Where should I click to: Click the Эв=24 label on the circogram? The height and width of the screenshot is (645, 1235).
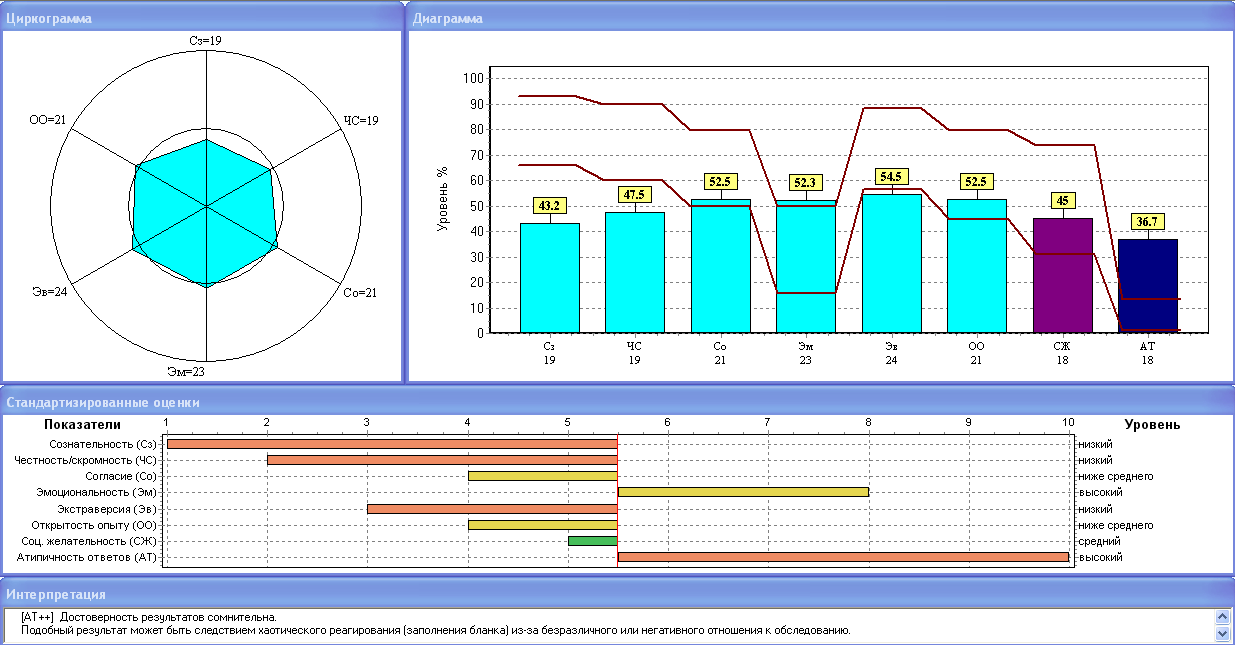point(50,293)
